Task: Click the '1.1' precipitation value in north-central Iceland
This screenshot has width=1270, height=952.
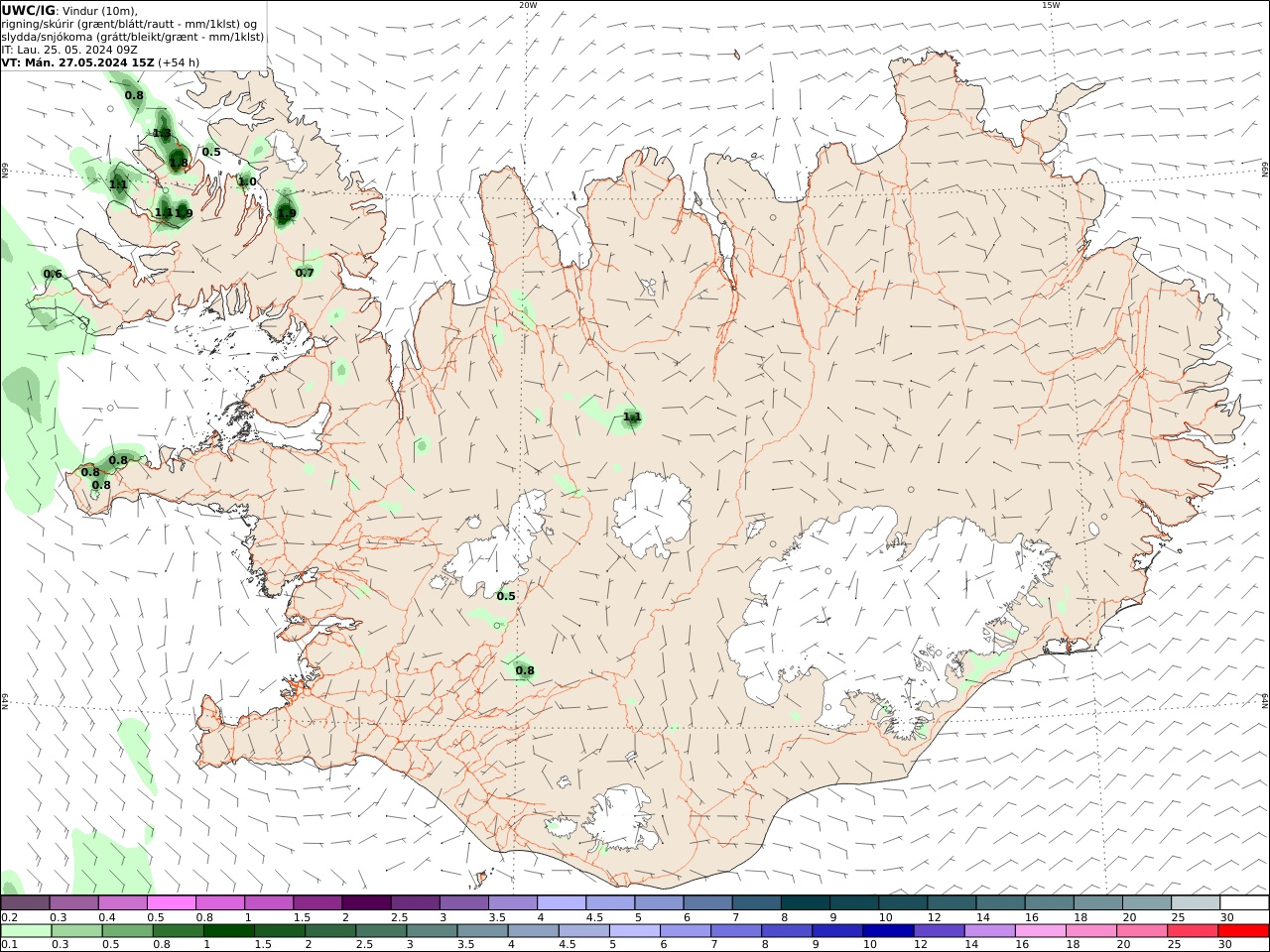Action: (x=632, y=417)
